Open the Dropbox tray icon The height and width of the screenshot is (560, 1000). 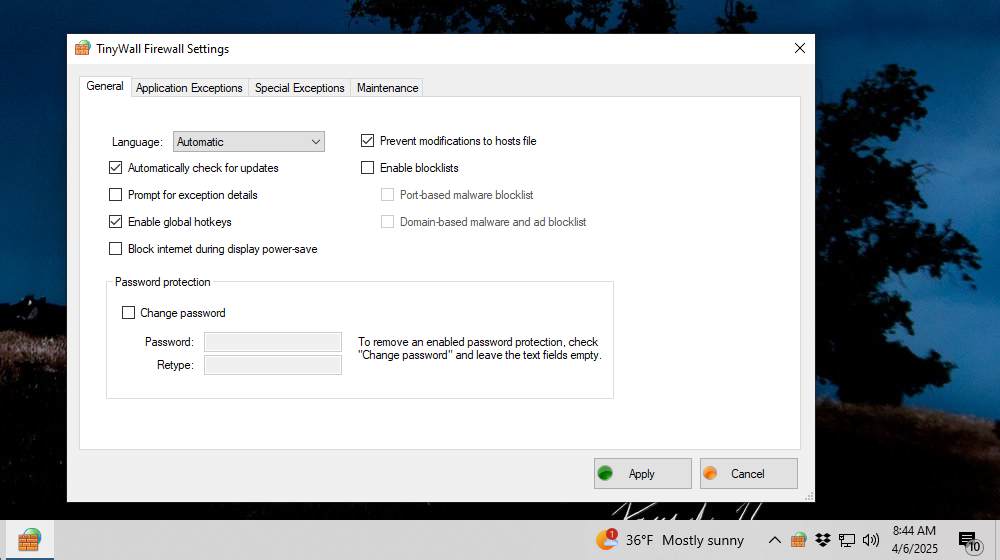(x=823, y=540)
